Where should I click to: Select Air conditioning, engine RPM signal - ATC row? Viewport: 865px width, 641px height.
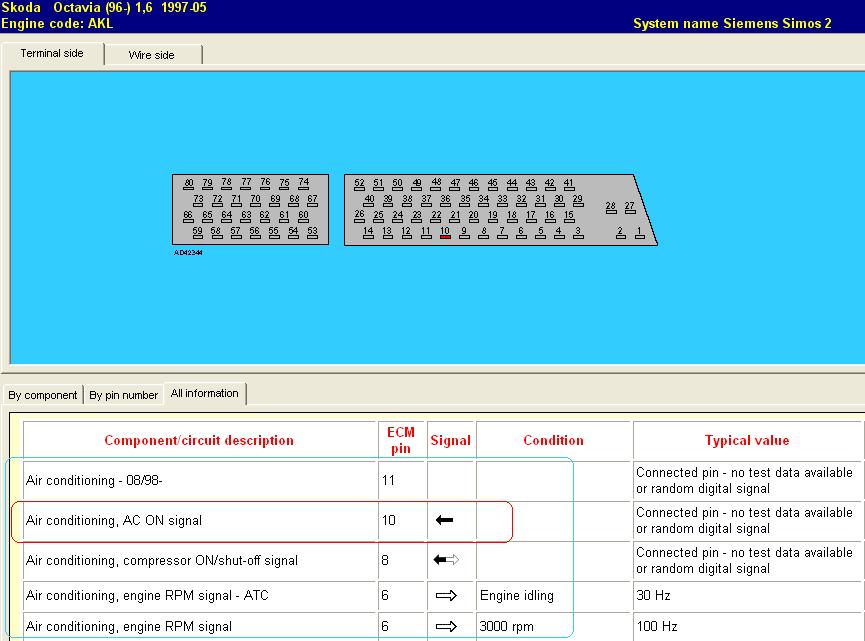pyautogui.click(x=199, y=596)
